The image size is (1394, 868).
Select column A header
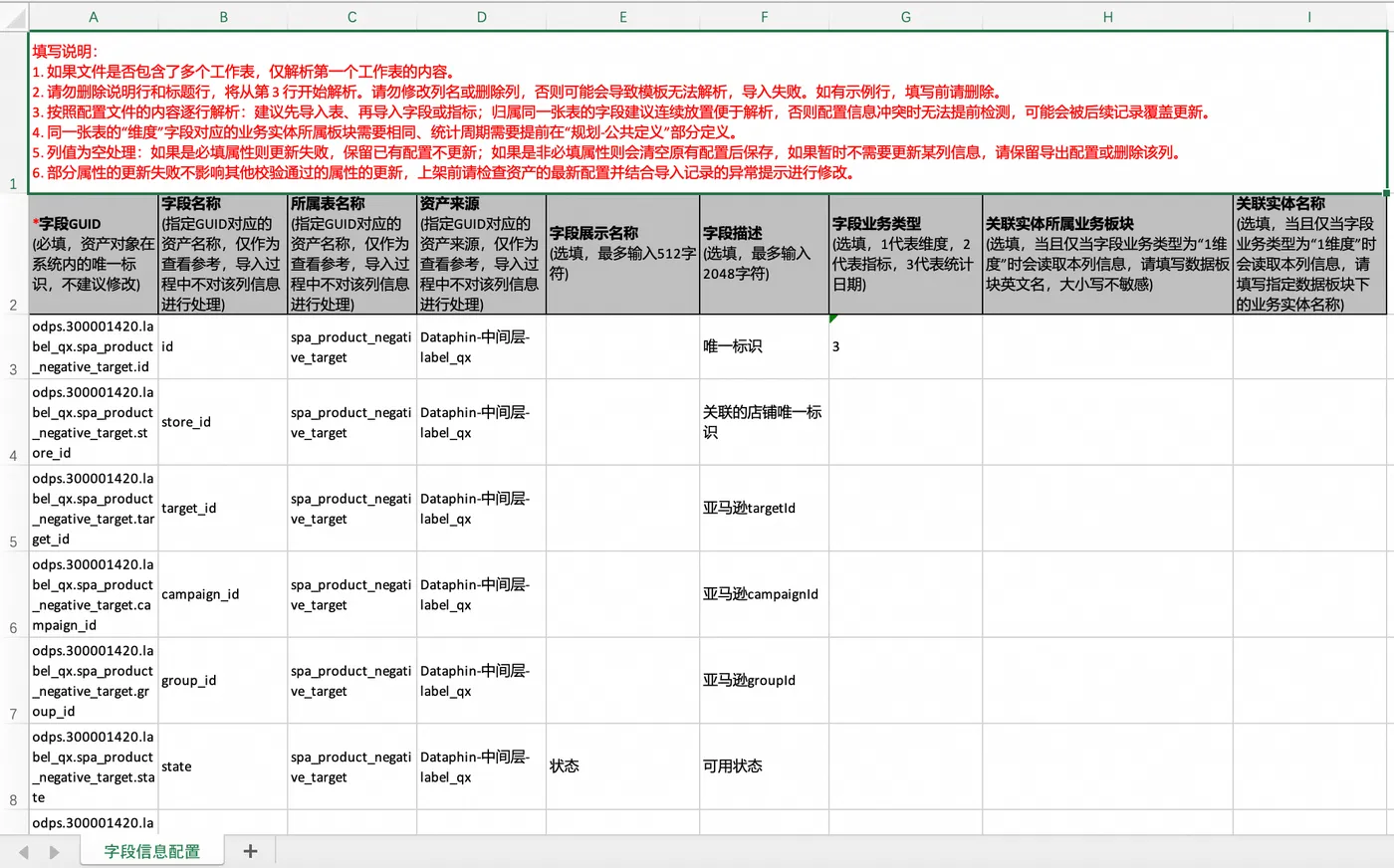tap(94, 17)
